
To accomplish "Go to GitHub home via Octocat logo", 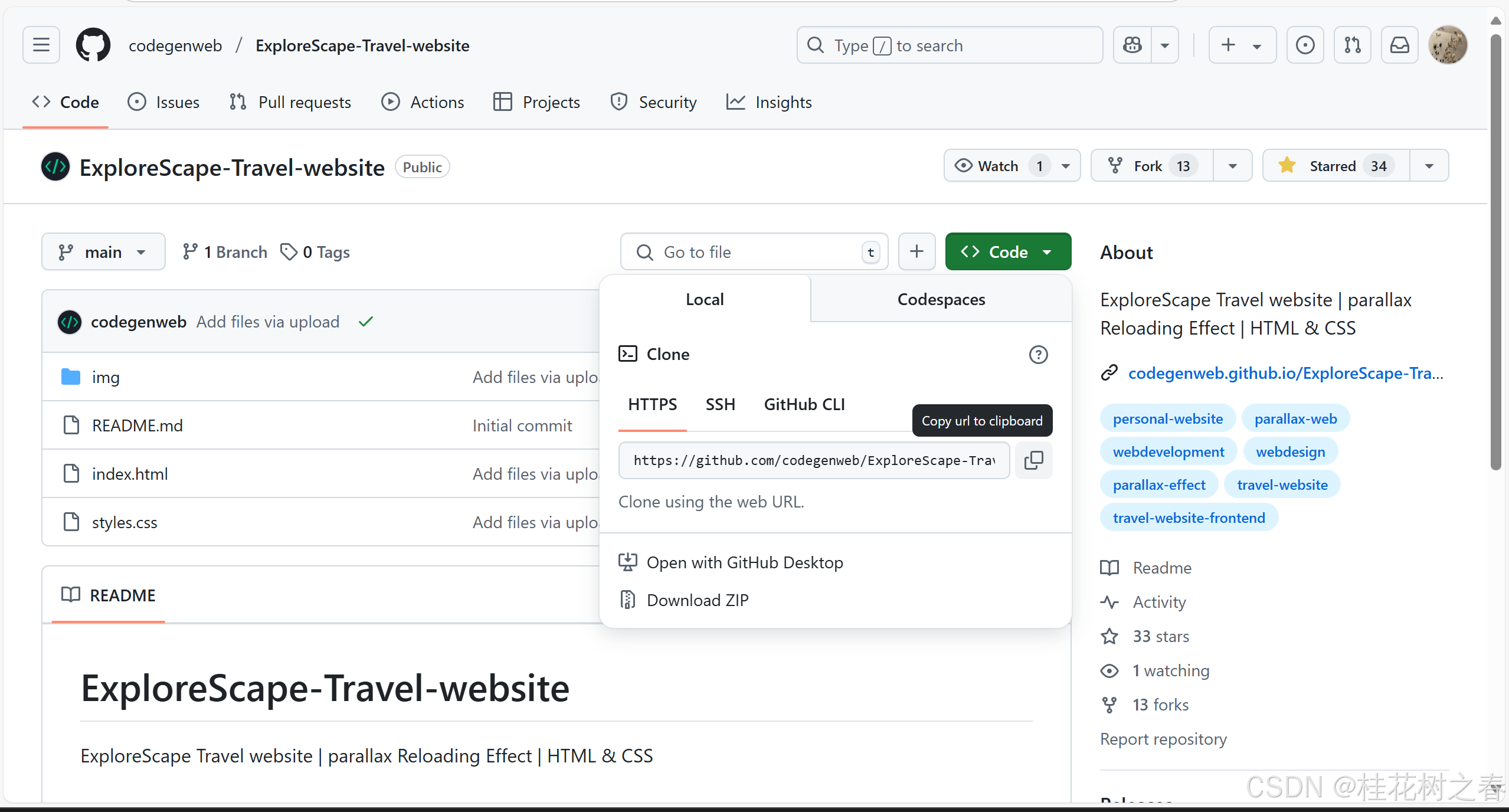I will pyautogui.click(x=93, y=45).
